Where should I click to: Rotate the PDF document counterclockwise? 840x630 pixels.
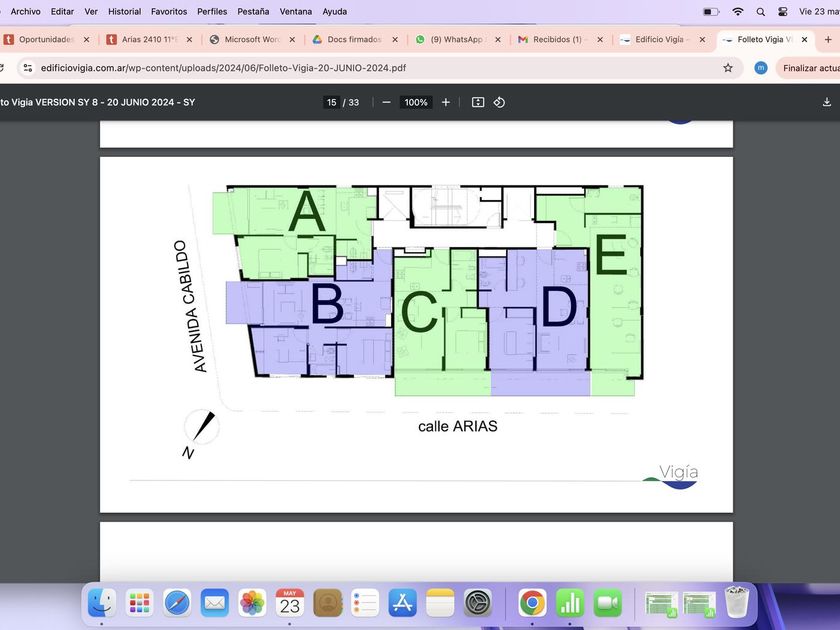point(499,102)
